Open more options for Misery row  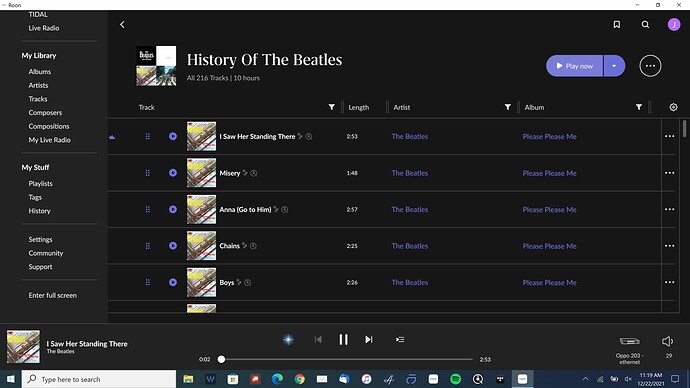[x=669, y=173]
